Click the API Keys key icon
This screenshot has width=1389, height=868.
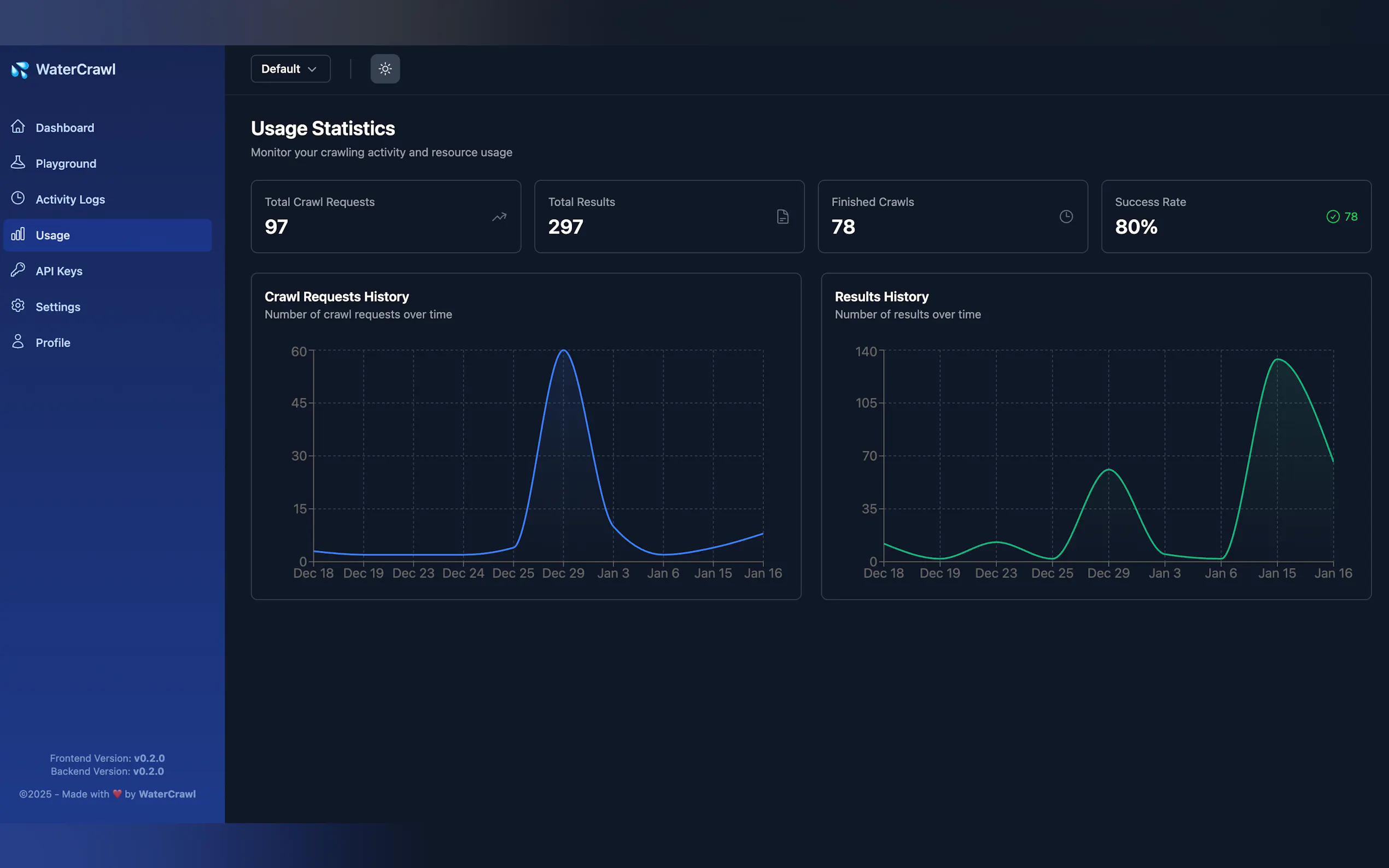(x=18, y=270)
